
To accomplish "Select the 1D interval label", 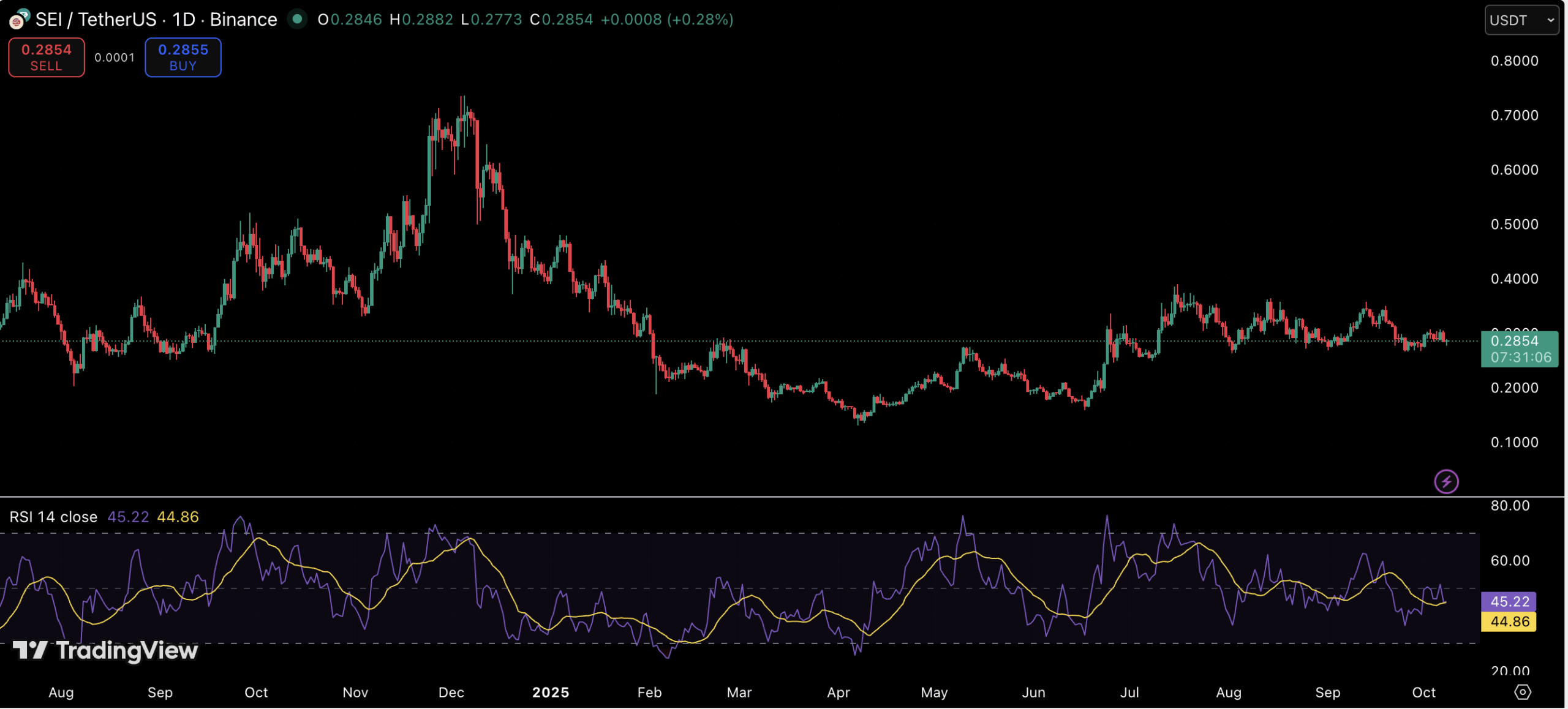I will [x=184, y=20].
